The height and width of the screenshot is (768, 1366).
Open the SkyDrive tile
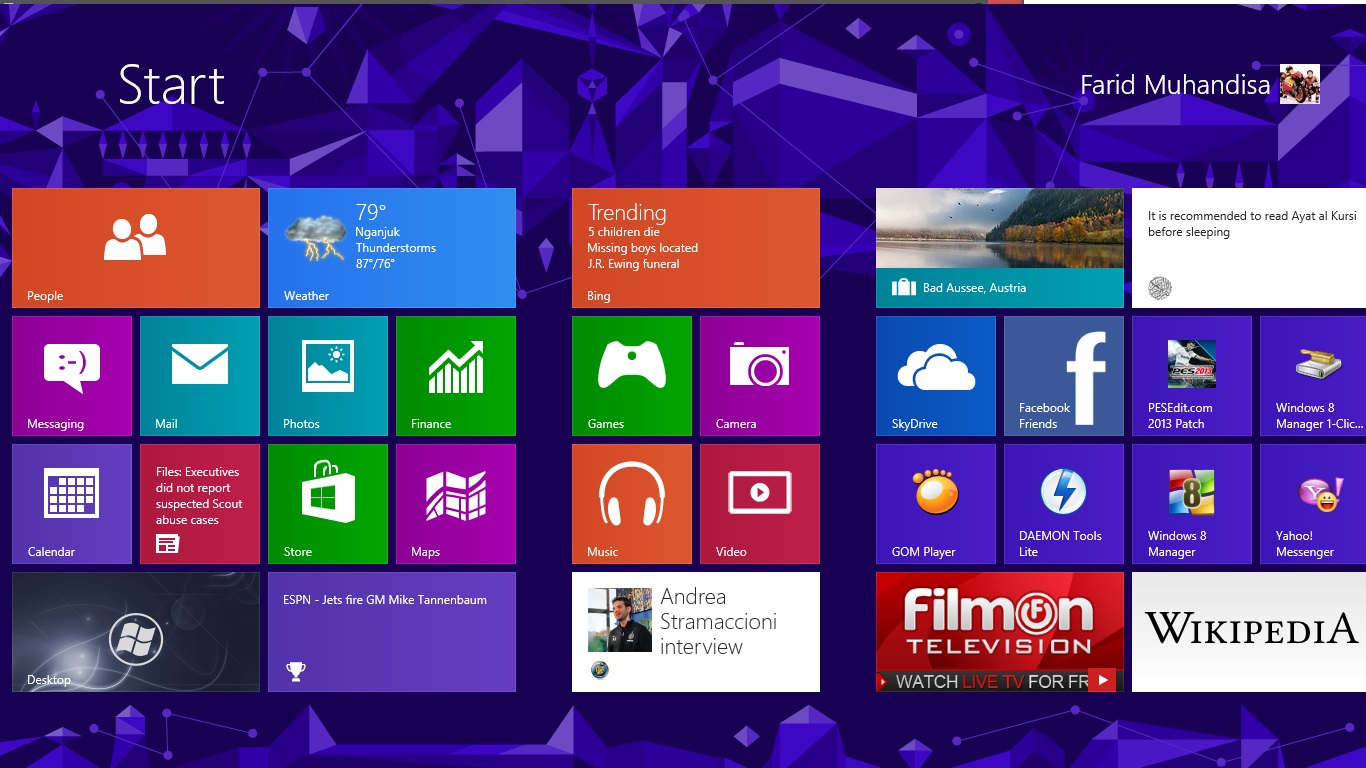[936, 375]
